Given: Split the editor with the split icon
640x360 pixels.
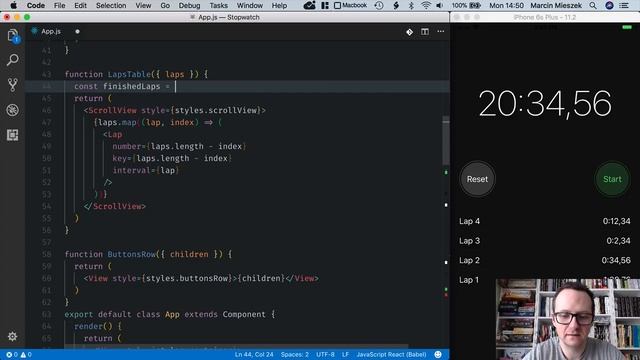Looking at the screenshot, I should click(x=425, y=31).
